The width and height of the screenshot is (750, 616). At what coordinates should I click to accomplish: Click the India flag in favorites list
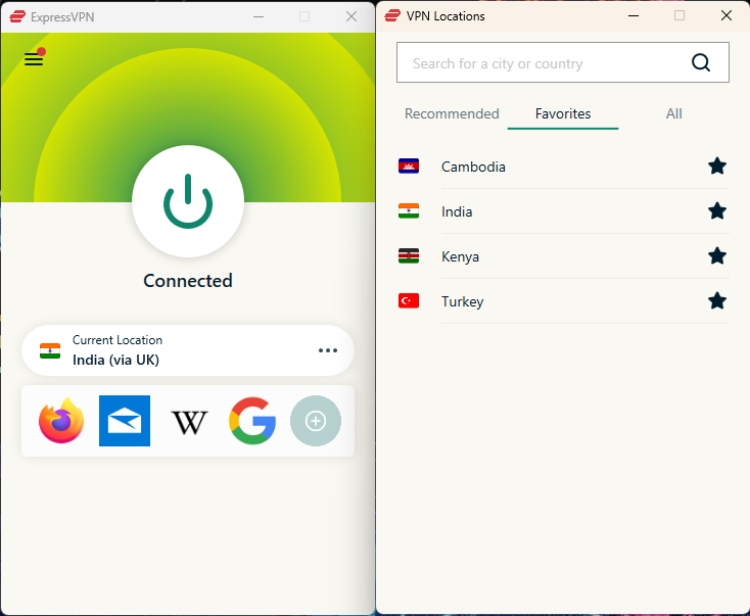[408, 211]
